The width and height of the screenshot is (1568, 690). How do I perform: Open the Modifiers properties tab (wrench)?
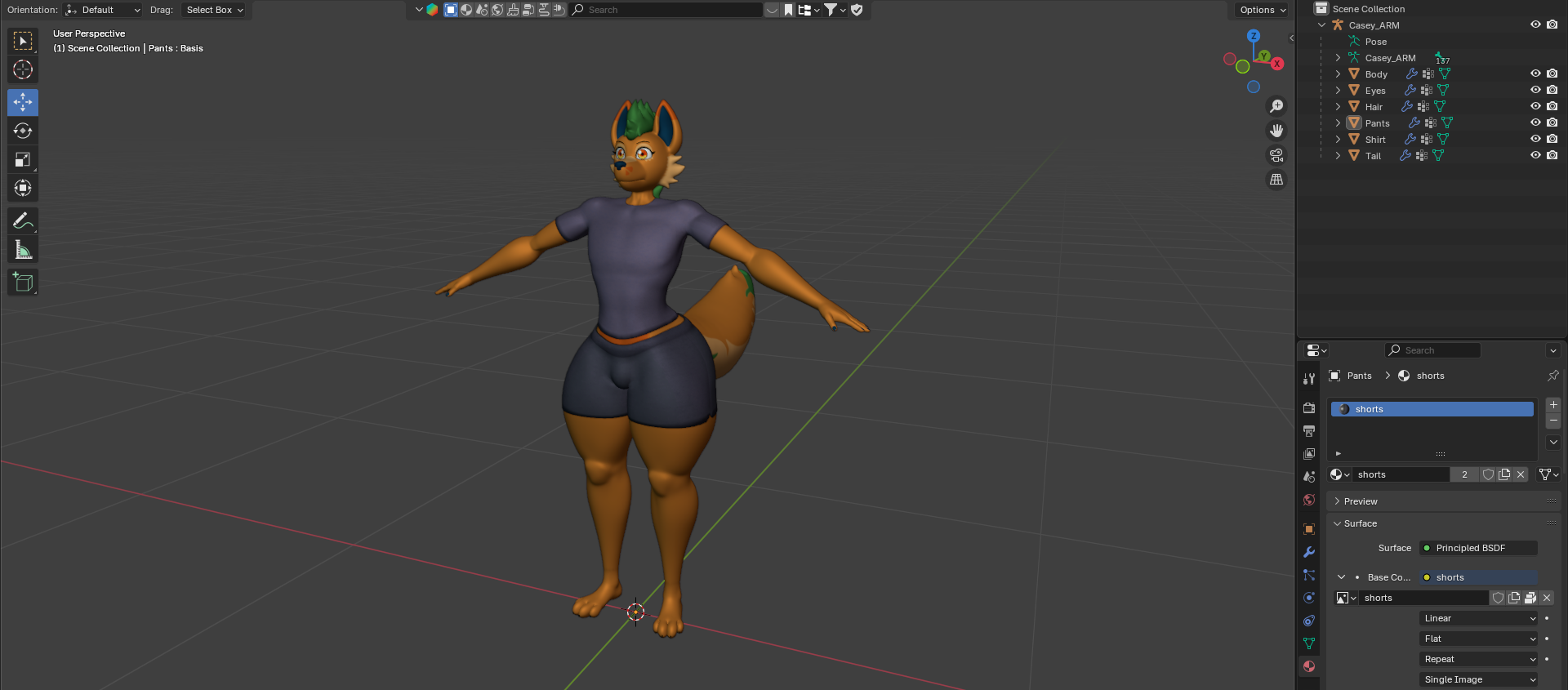pyautogui.click(x=1309, y=552)
